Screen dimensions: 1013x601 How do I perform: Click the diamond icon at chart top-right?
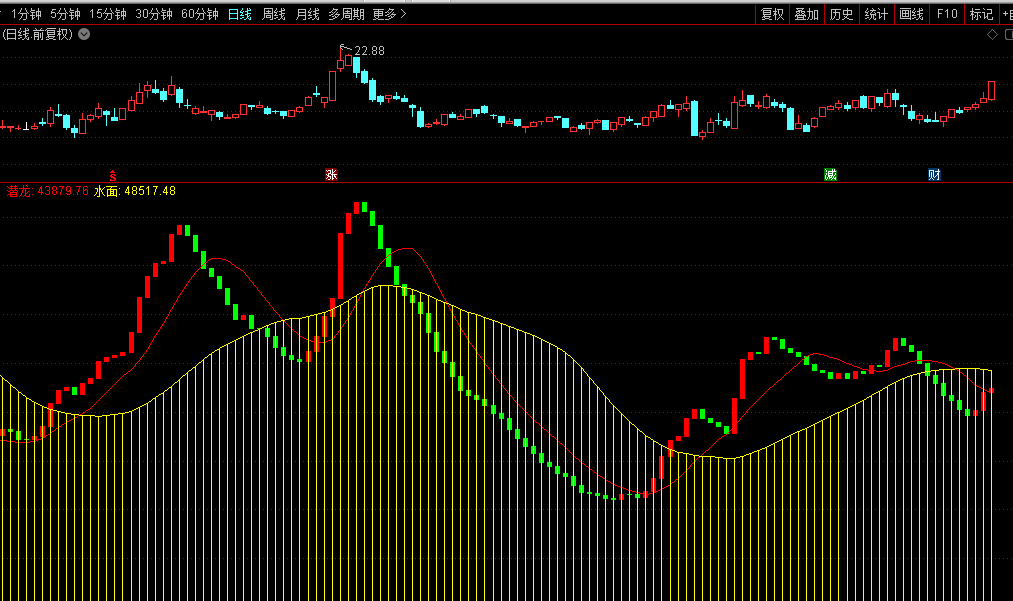pyautogui.click(x=991, y=34)
